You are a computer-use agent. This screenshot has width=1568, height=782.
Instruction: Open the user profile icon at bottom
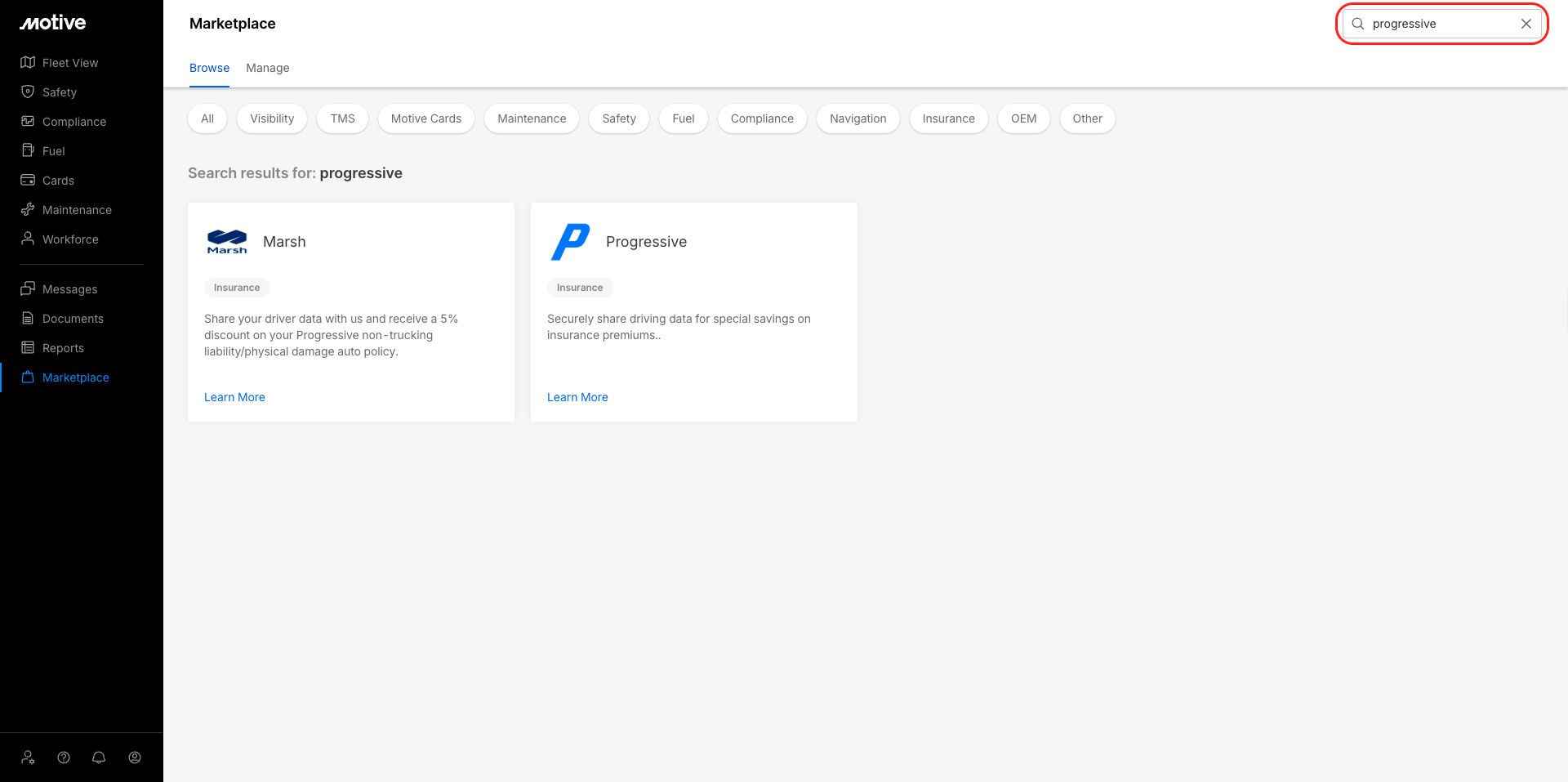point(135,757)
